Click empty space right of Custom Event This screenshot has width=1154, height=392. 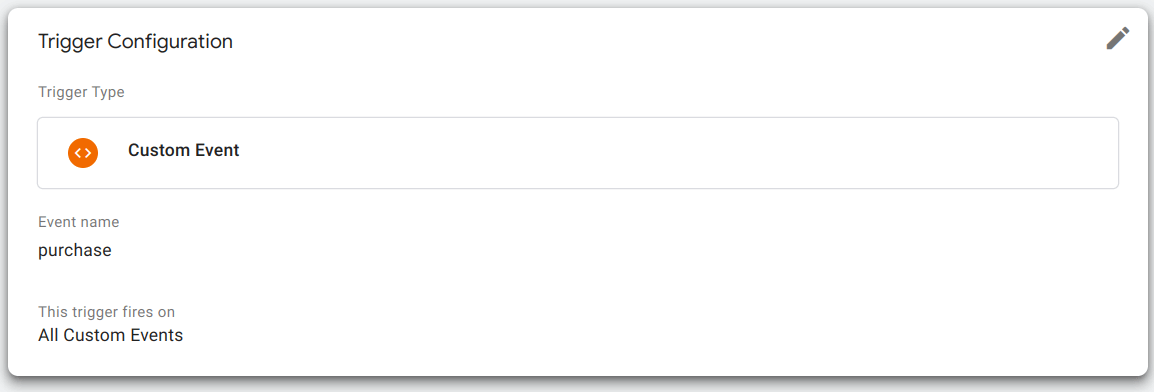point(677,153)
